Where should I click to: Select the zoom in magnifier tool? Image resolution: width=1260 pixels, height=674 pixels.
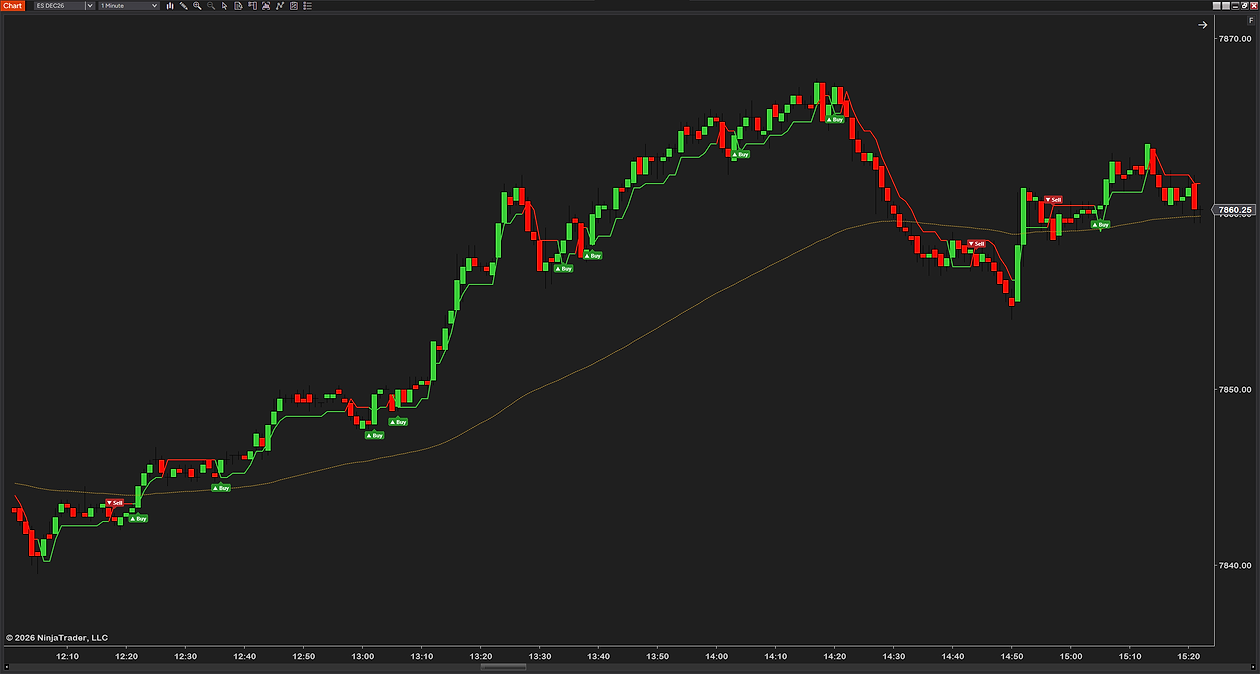[197, 5]
